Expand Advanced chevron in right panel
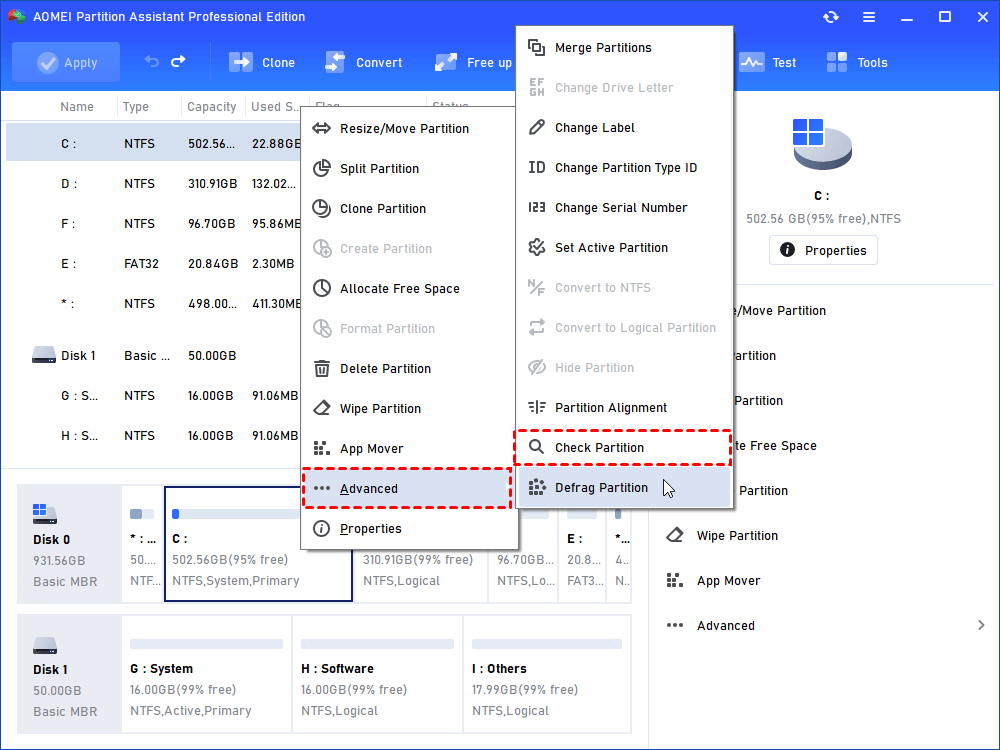 click(x=980, y=625)
